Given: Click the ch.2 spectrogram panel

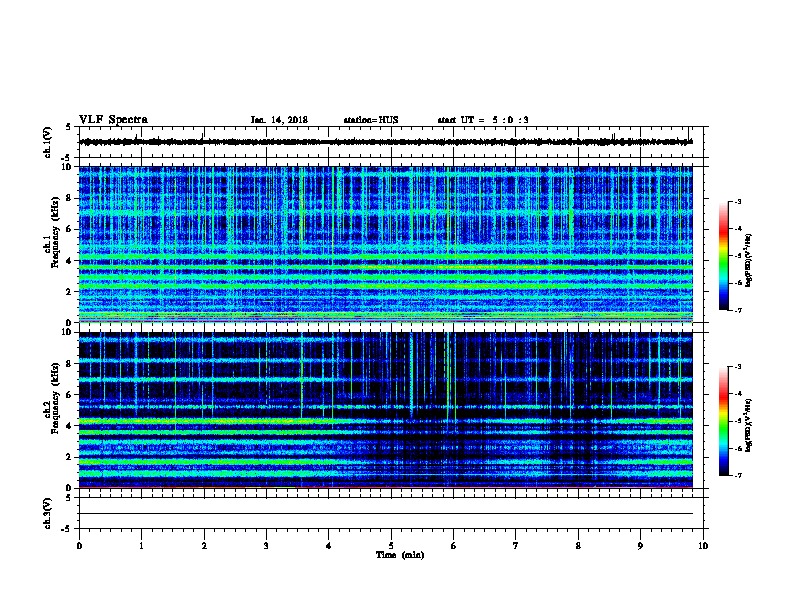Looking at the screenshot, I should [x=386, y=410].
